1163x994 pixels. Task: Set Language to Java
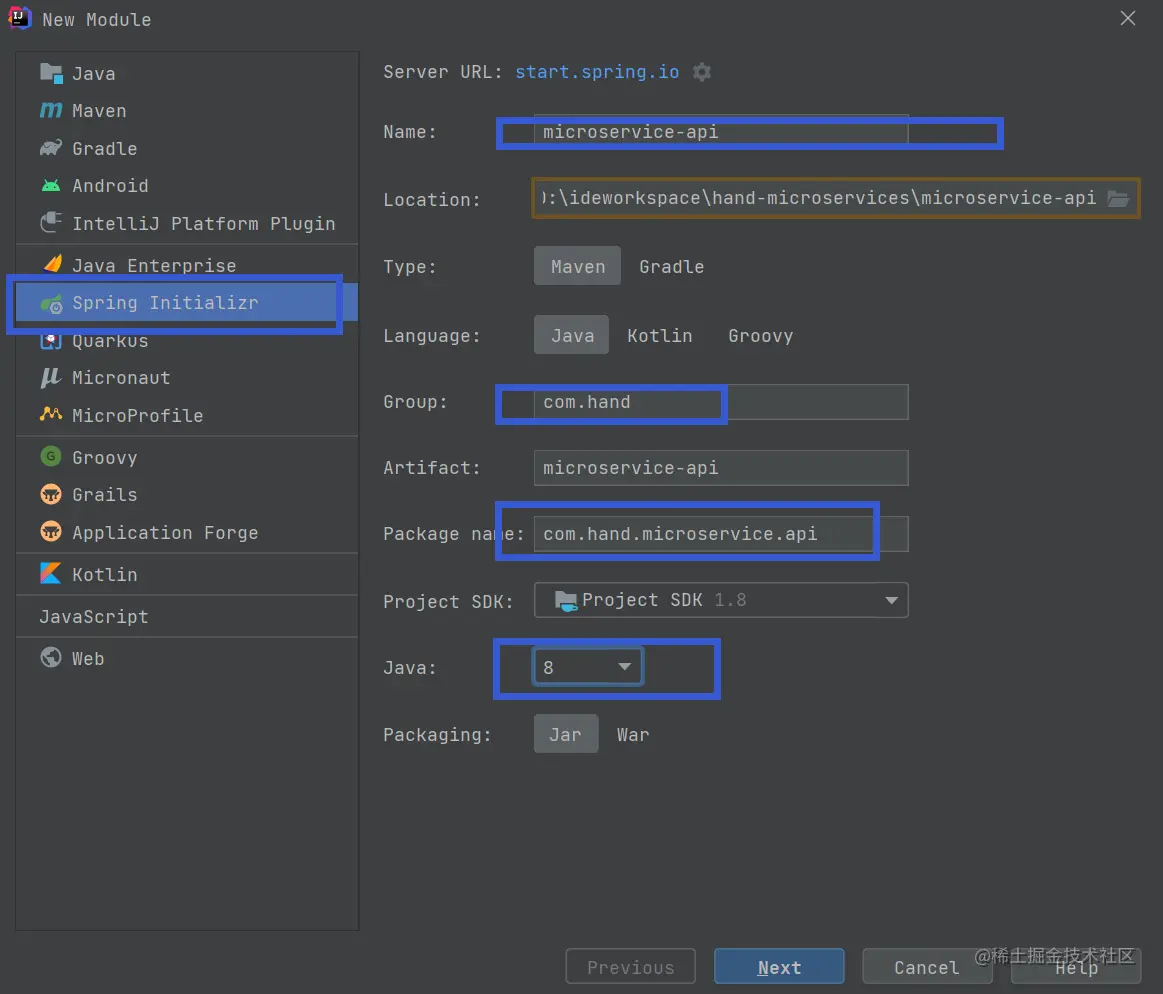[572, 335]
